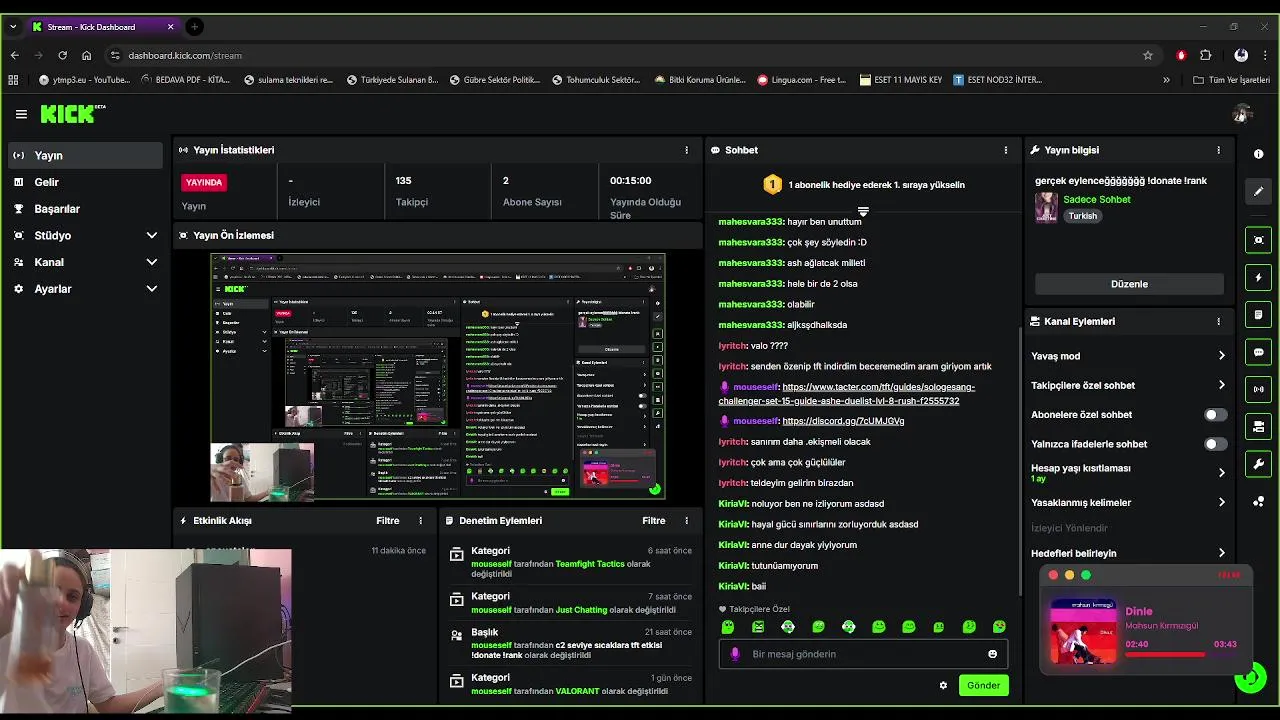Open the apps grid in the bookmarks bar
1280x720 pixels.
[13, 80]
